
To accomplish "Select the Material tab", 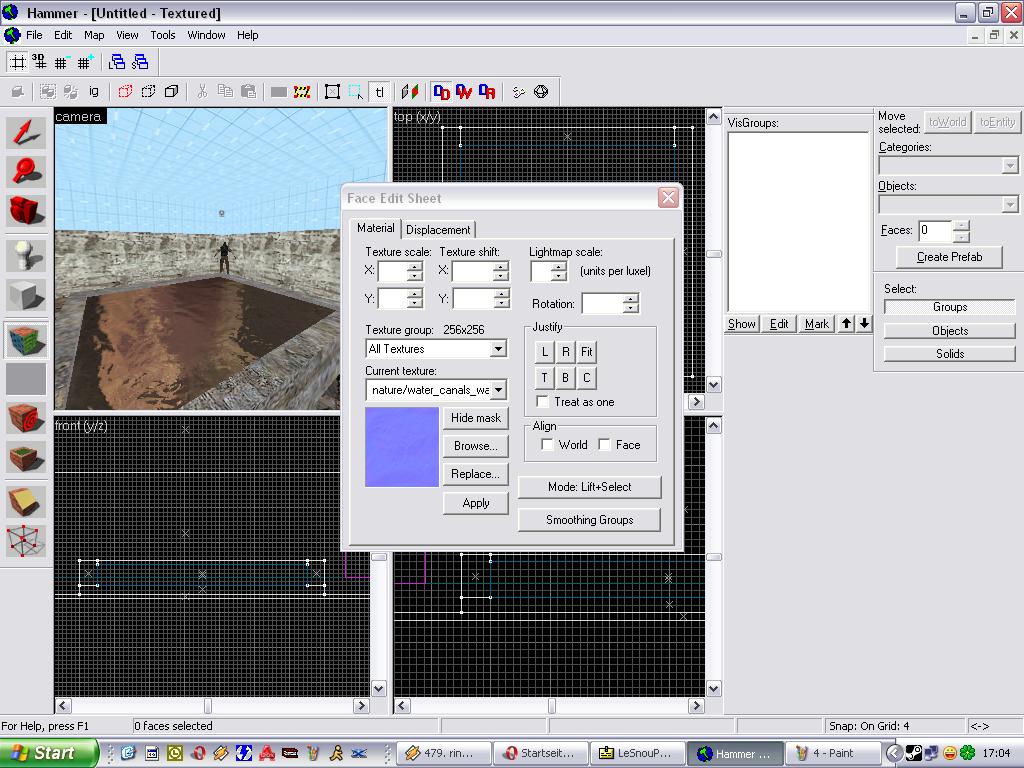I will [376, 228].
